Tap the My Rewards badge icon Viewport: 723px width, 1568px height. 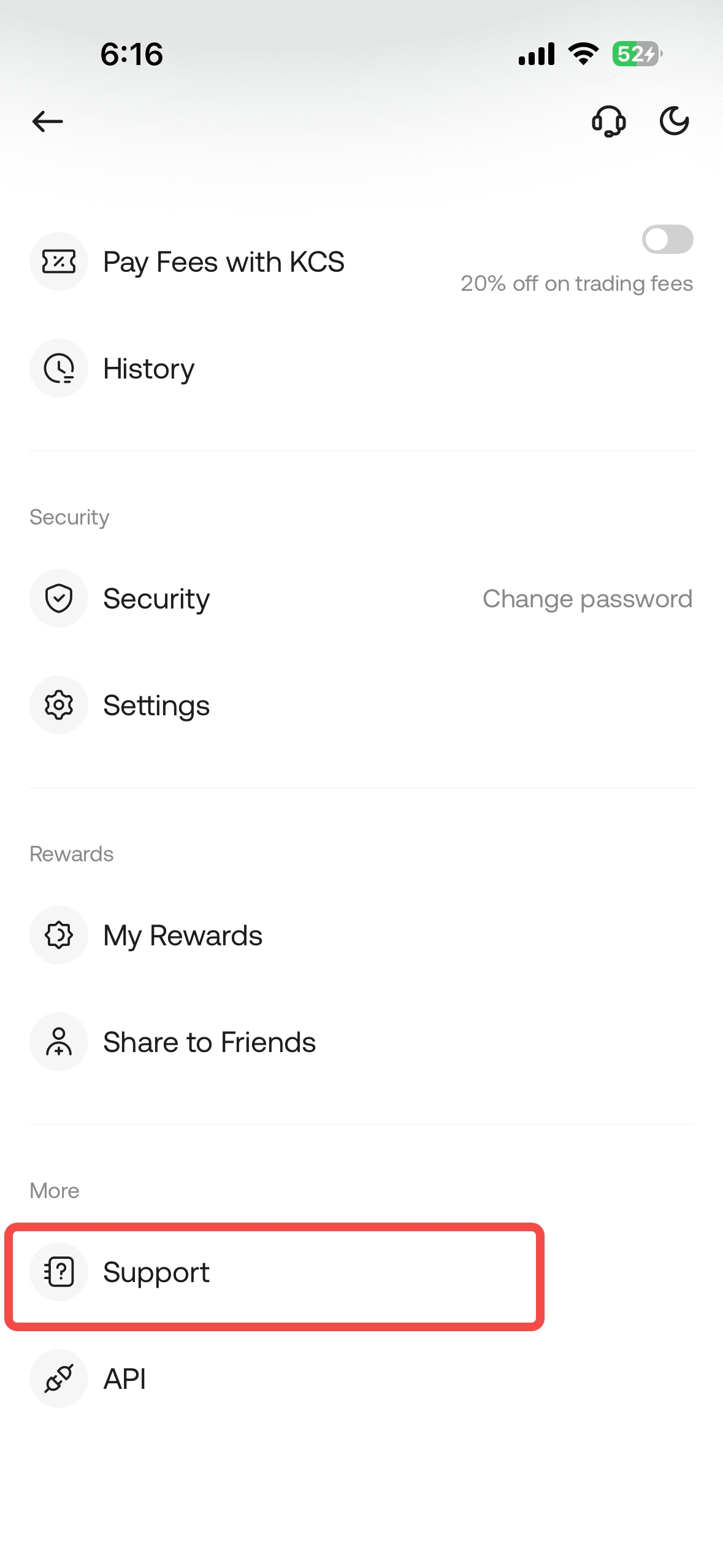pos(59,936)
